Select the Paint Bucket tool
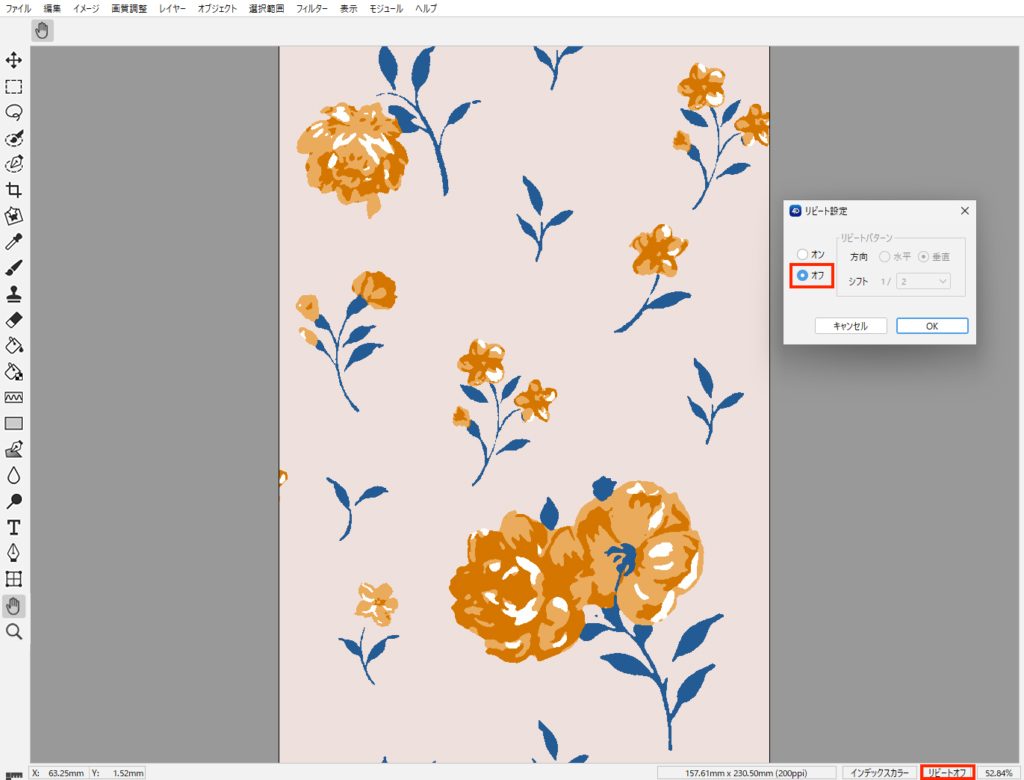 point(14,346)
